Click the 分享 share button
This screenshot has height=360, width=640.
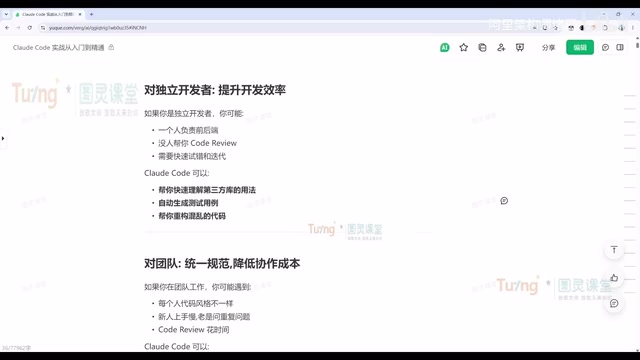click(x=549, y=47)
